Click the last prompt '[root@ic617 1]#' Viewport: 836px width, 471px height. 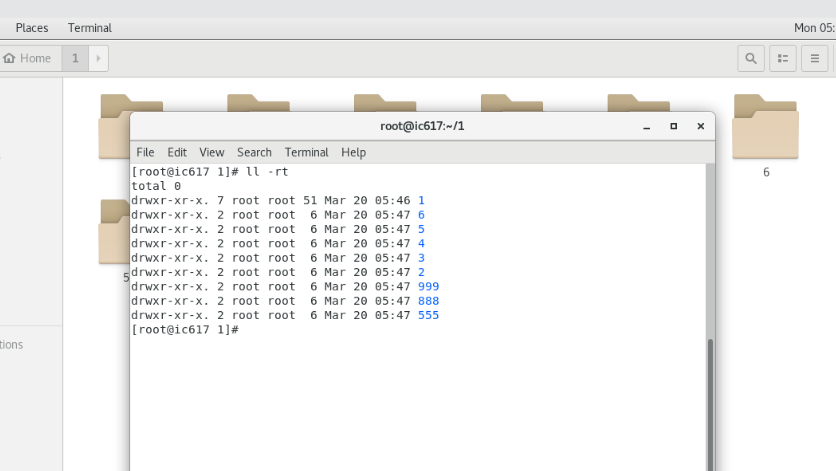pos(185,330)
